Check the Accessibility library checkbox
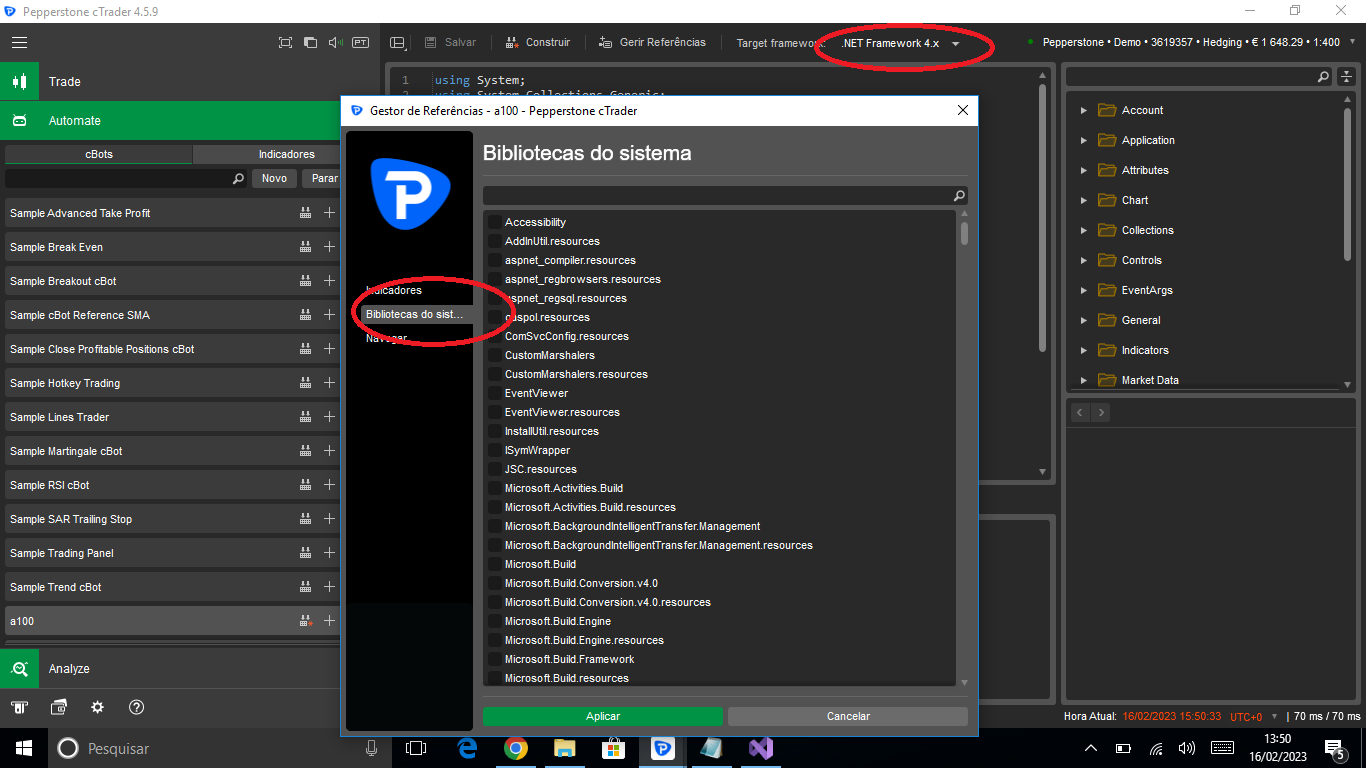 (x=495, y=222)
